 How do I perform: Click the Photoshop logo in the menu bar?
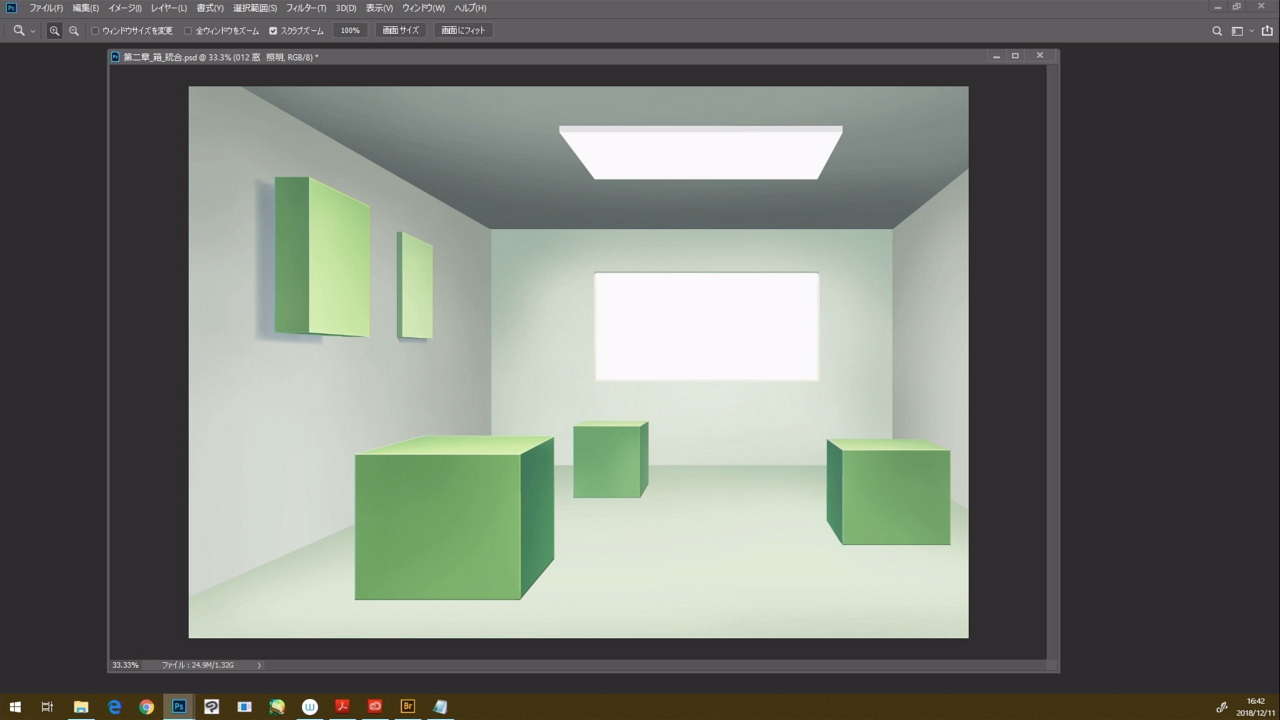(x=11, y=8)
